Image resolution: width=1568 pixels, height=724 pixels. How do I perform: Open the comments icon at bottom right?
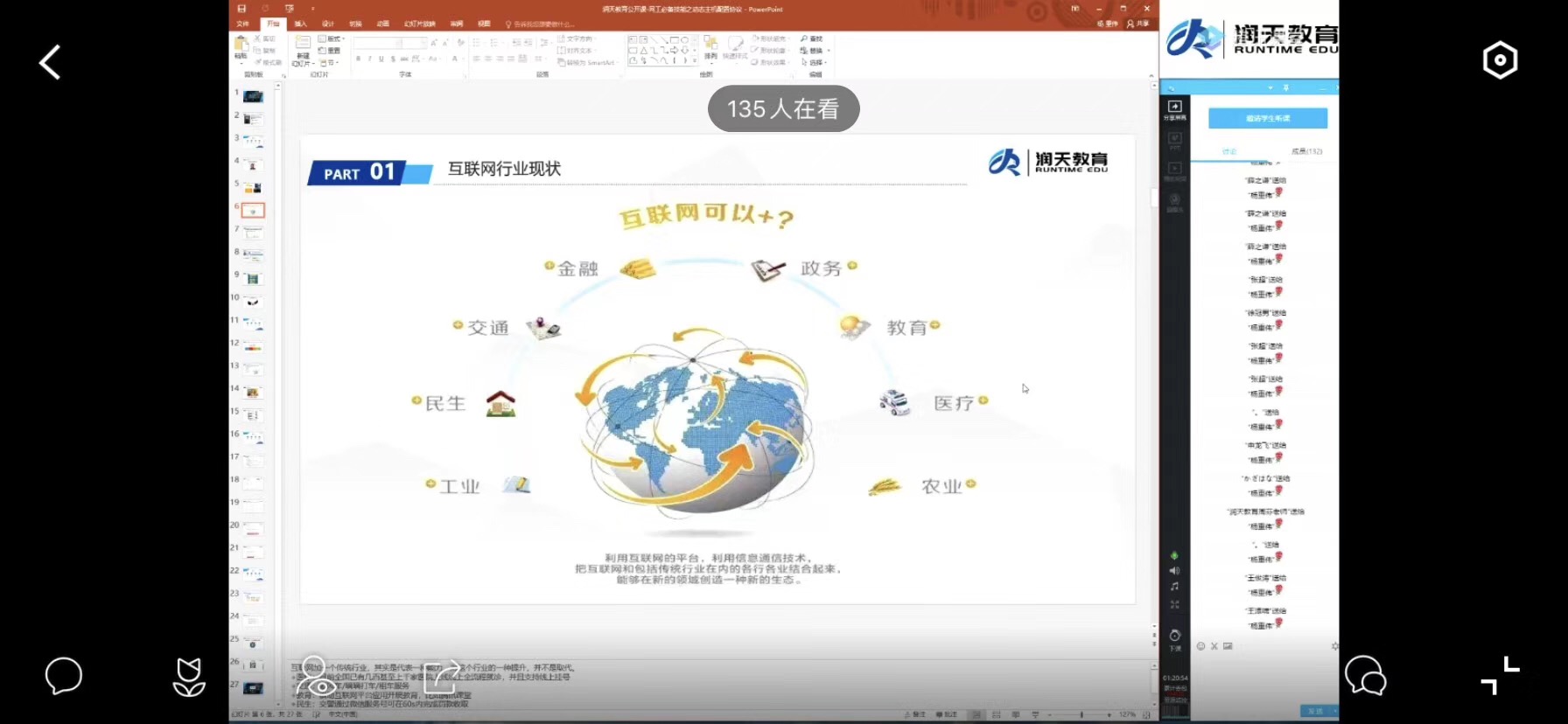[x=1365, y=676]
